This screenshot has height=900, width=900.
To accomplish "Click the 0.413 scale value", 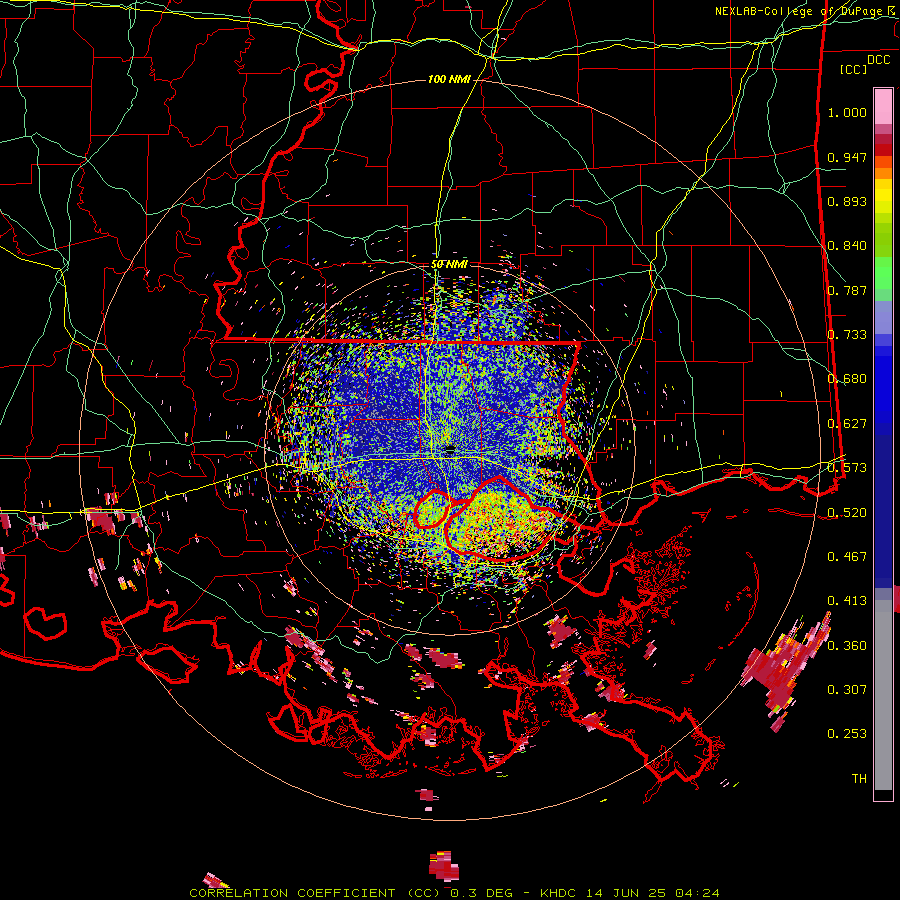I will tap(847, 601).
